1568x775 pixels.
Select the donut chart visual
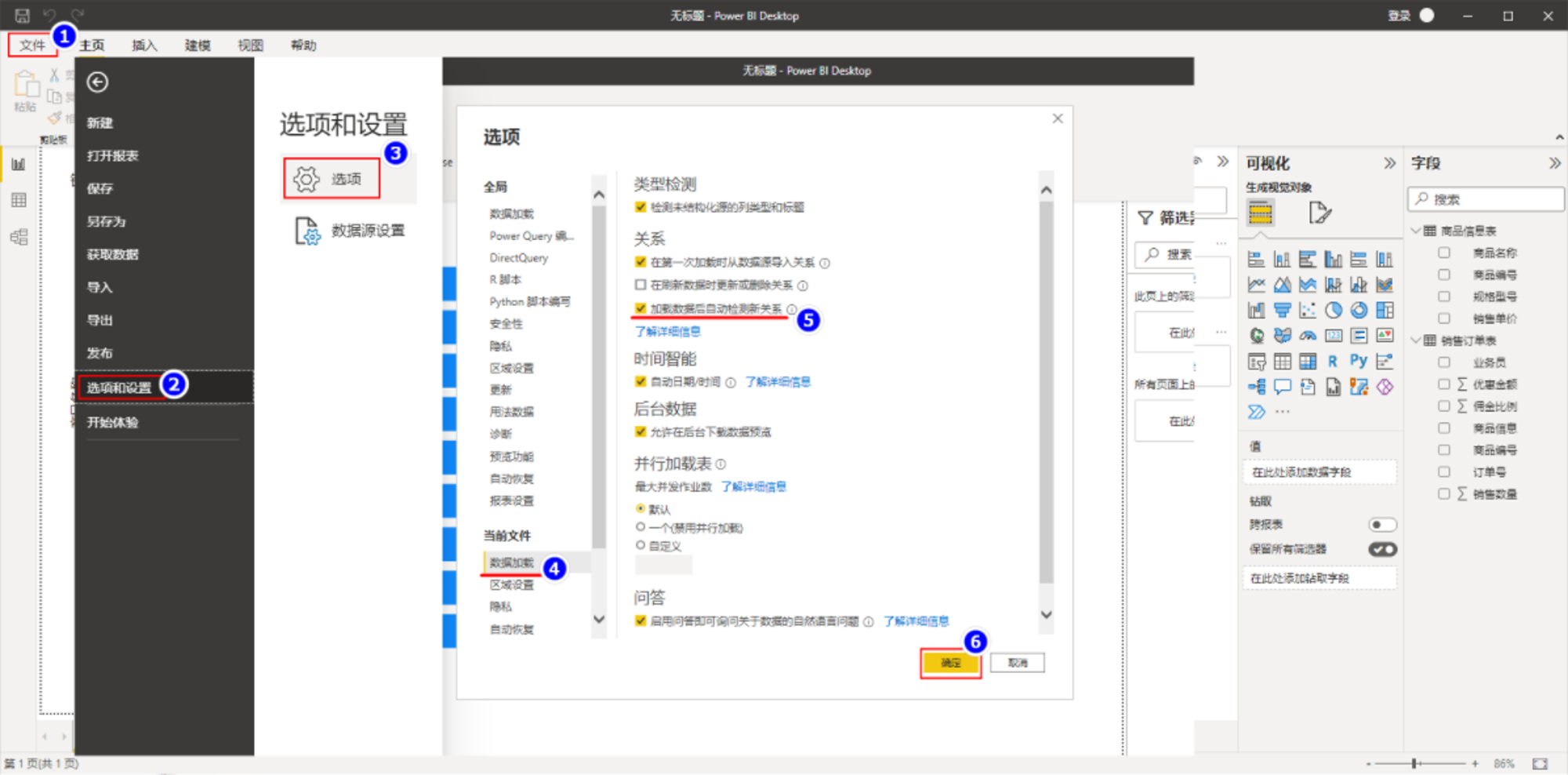(1359, 311)
